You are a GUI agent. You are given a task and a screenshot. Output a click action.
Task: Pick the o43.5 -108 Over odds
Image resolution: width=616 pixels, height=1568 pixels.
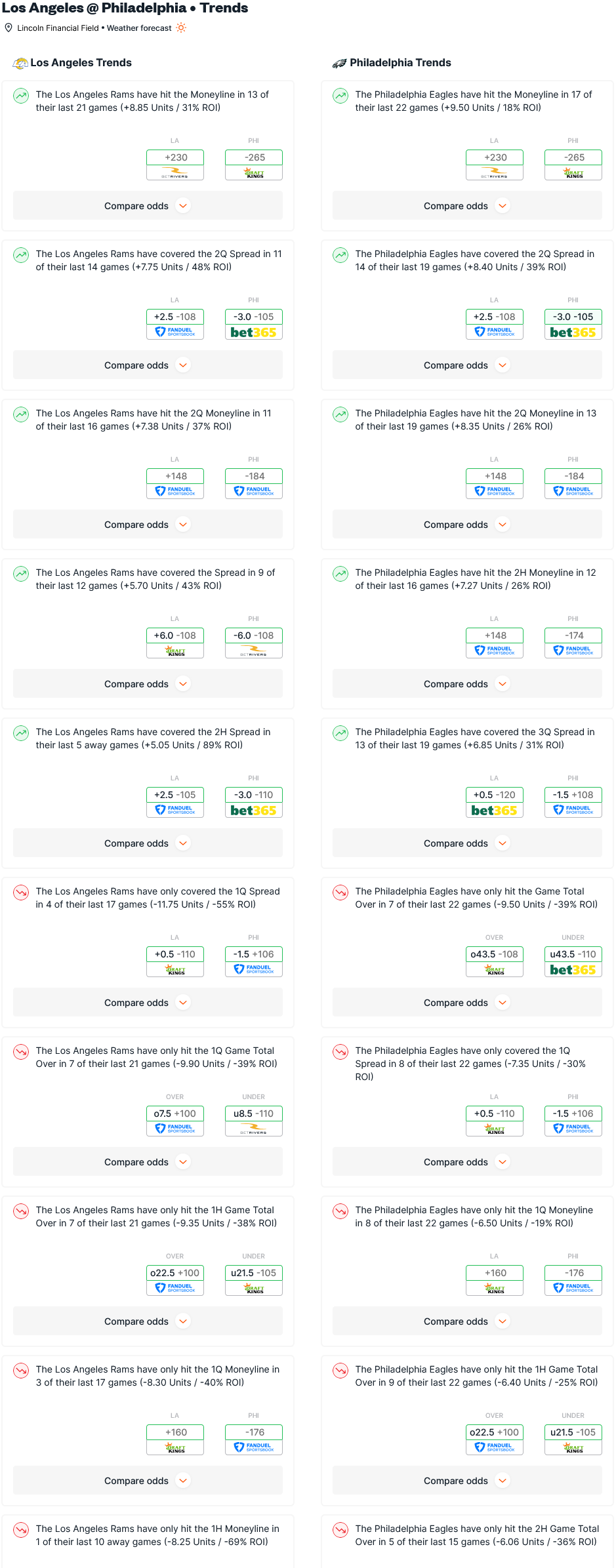[x=495, y=954]
